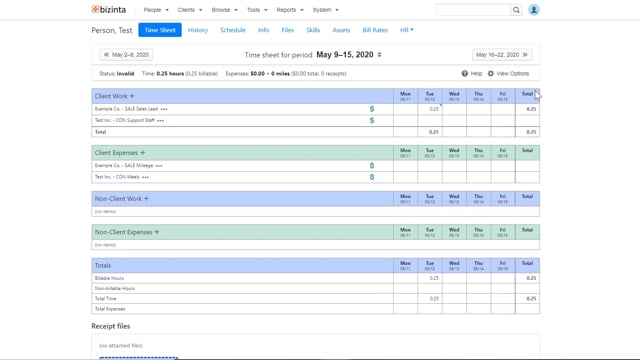
Task: Add a row with Non-Client Expenses plus icon
Action: click(x=157, y=232)
